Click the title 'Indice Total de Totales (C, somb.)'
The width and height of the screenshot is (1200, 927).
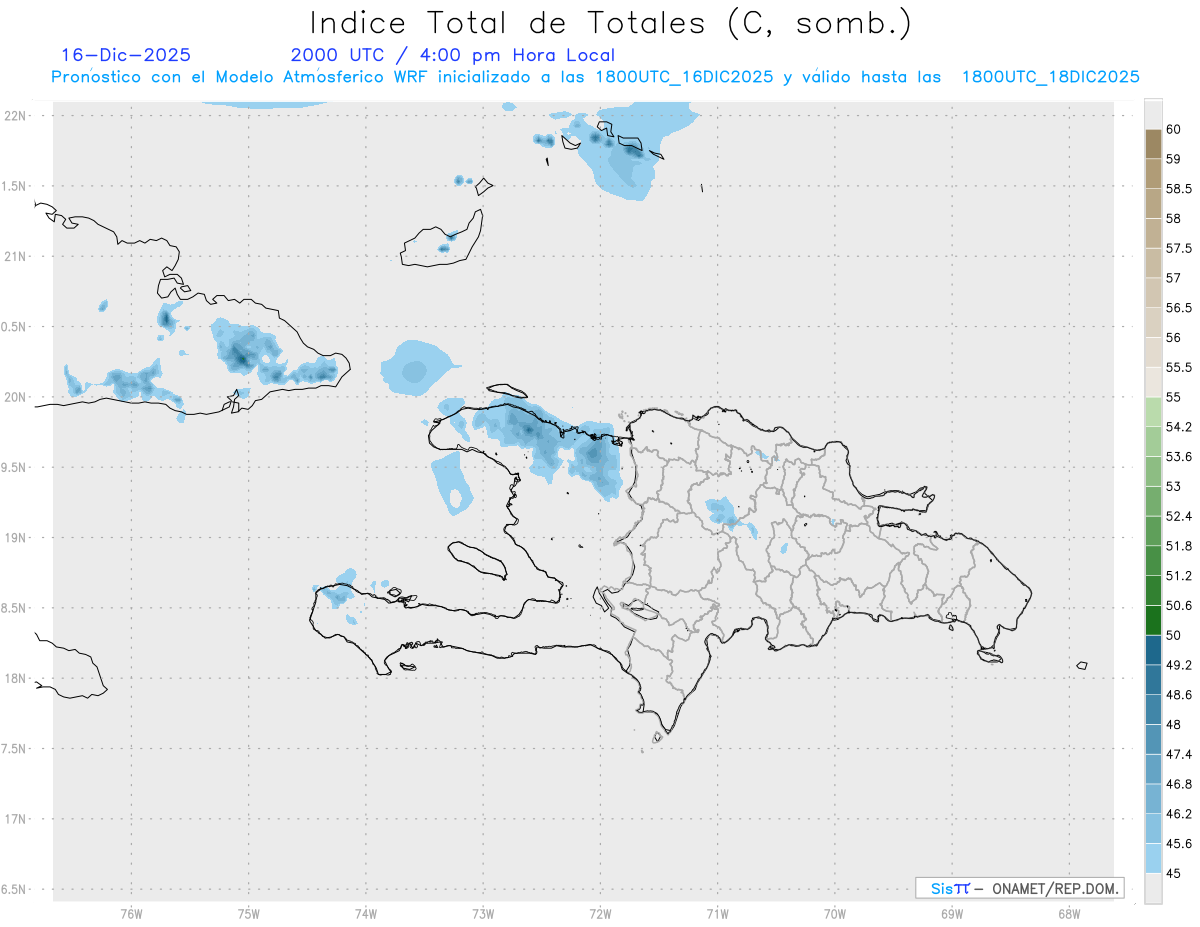coord(611,22)
